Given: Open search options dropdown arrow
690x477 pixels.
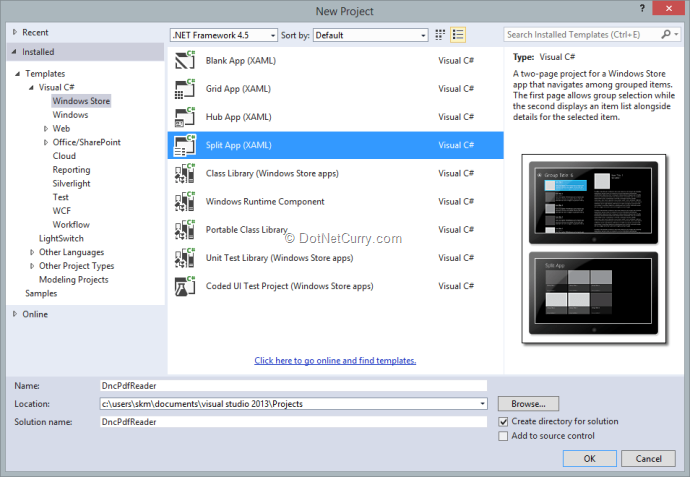Looking at the screenshot, I should point(676,34).
